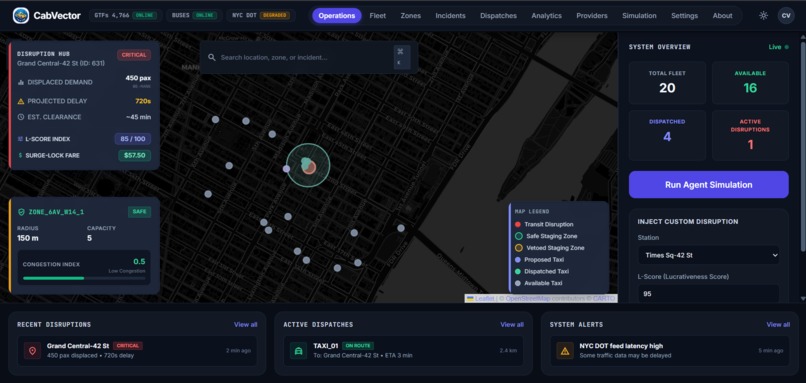Click the command-K shortcut badge in search

click(401, 57)
